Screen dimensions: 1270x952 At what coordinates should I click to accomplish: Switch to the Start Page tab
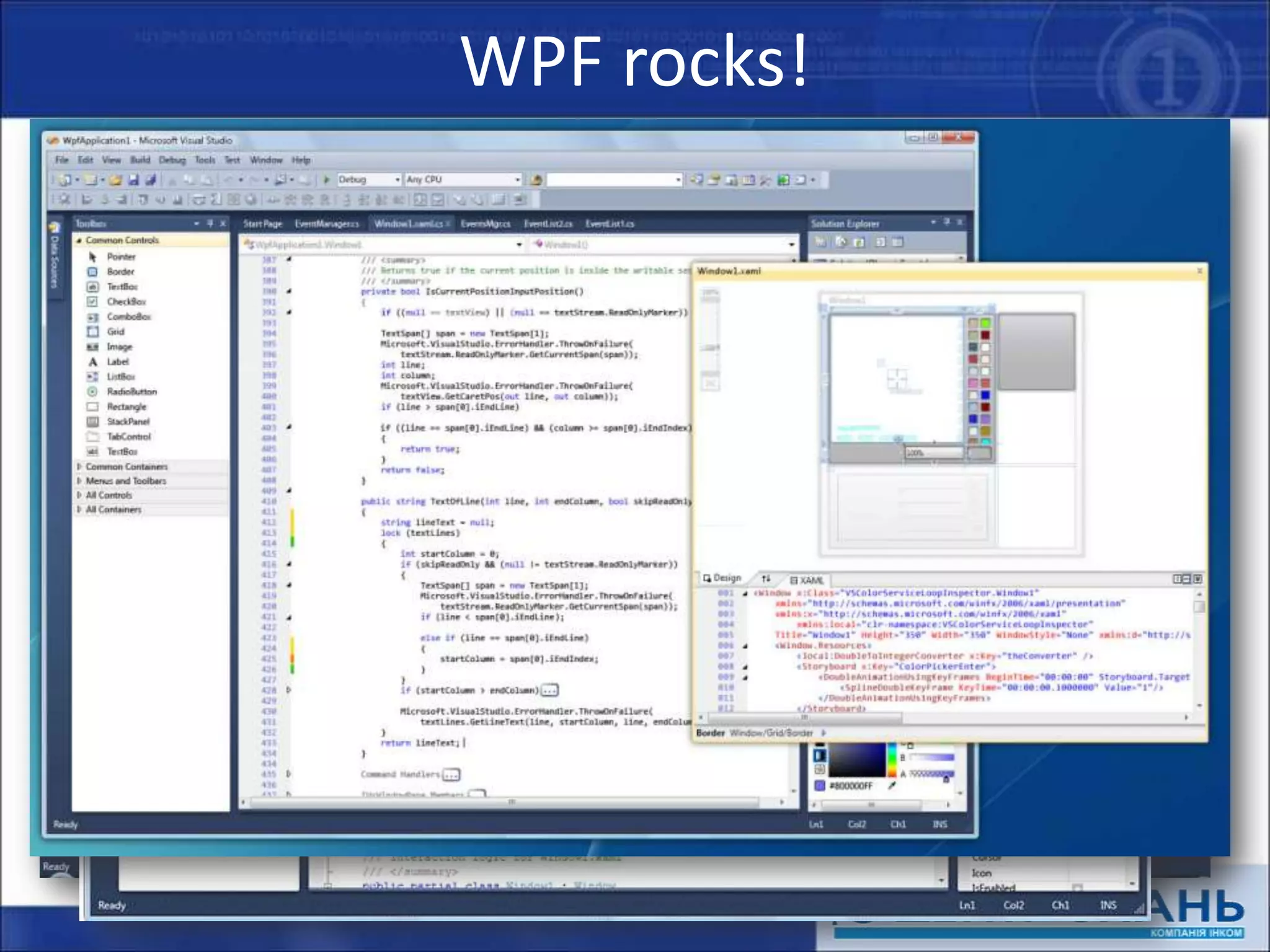262,224
